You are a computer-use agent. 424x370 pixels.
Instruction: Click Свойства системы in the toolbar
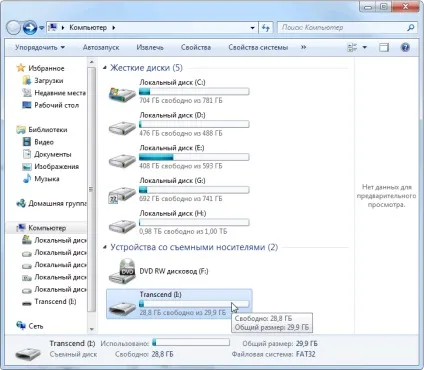click(x=258, y=47)
